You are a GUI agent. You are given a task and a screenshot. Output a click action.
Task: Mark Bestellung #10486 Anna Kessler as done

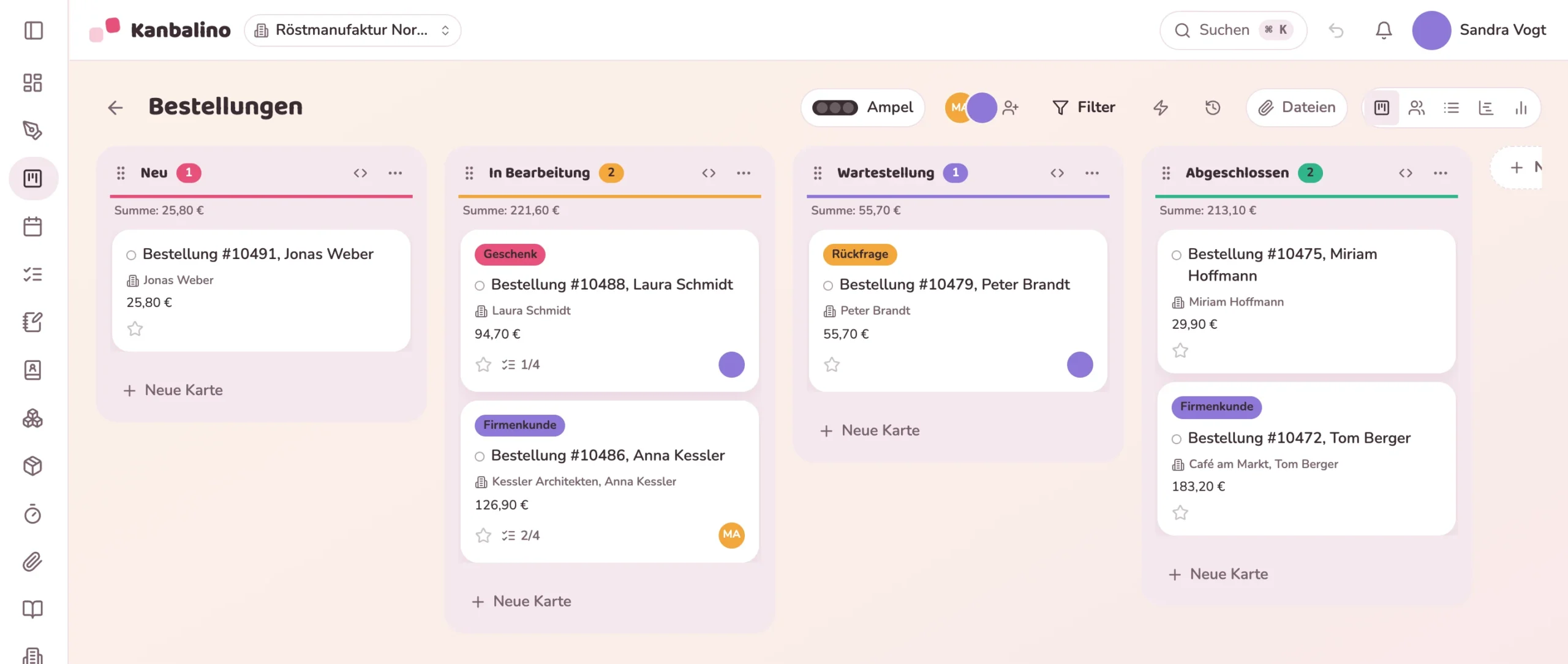click(480, 456)
